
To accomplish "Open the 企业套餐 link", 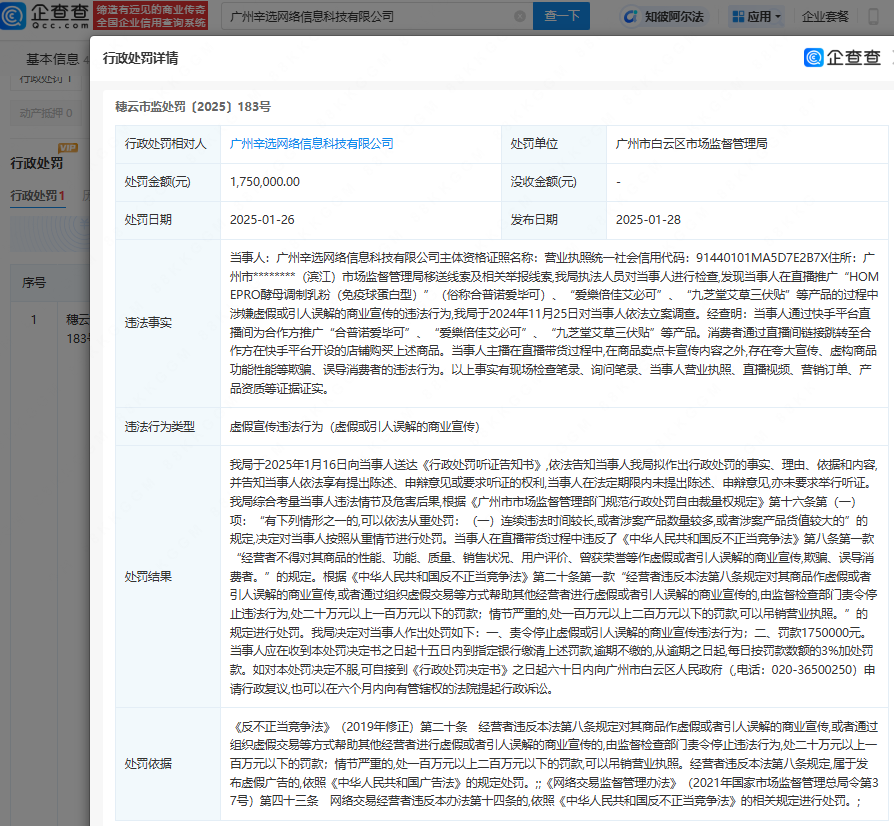I will click(x=825, y=17).
